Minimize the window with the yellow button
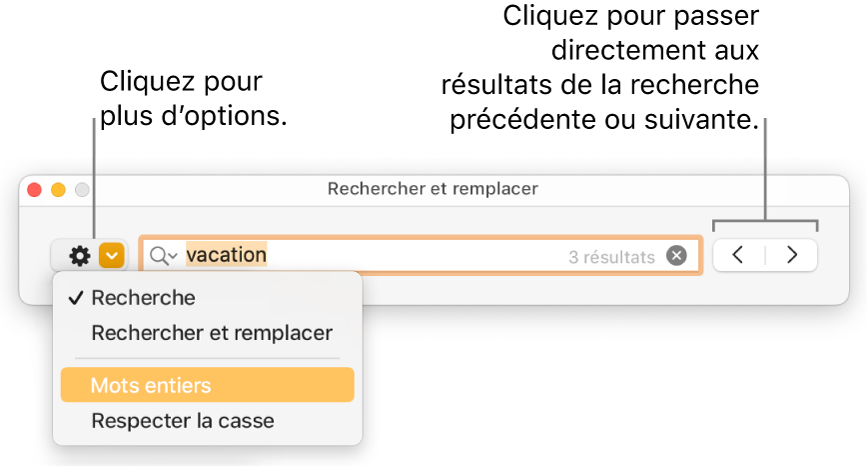 tap(58, 189)
